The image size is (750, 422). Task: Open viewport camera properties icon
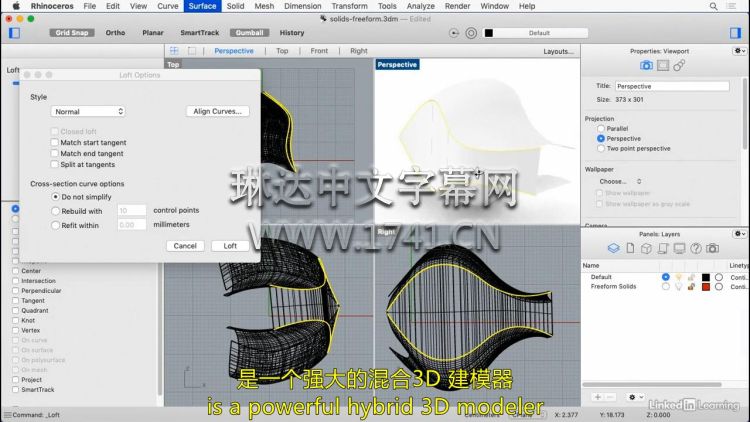(646, 65)
